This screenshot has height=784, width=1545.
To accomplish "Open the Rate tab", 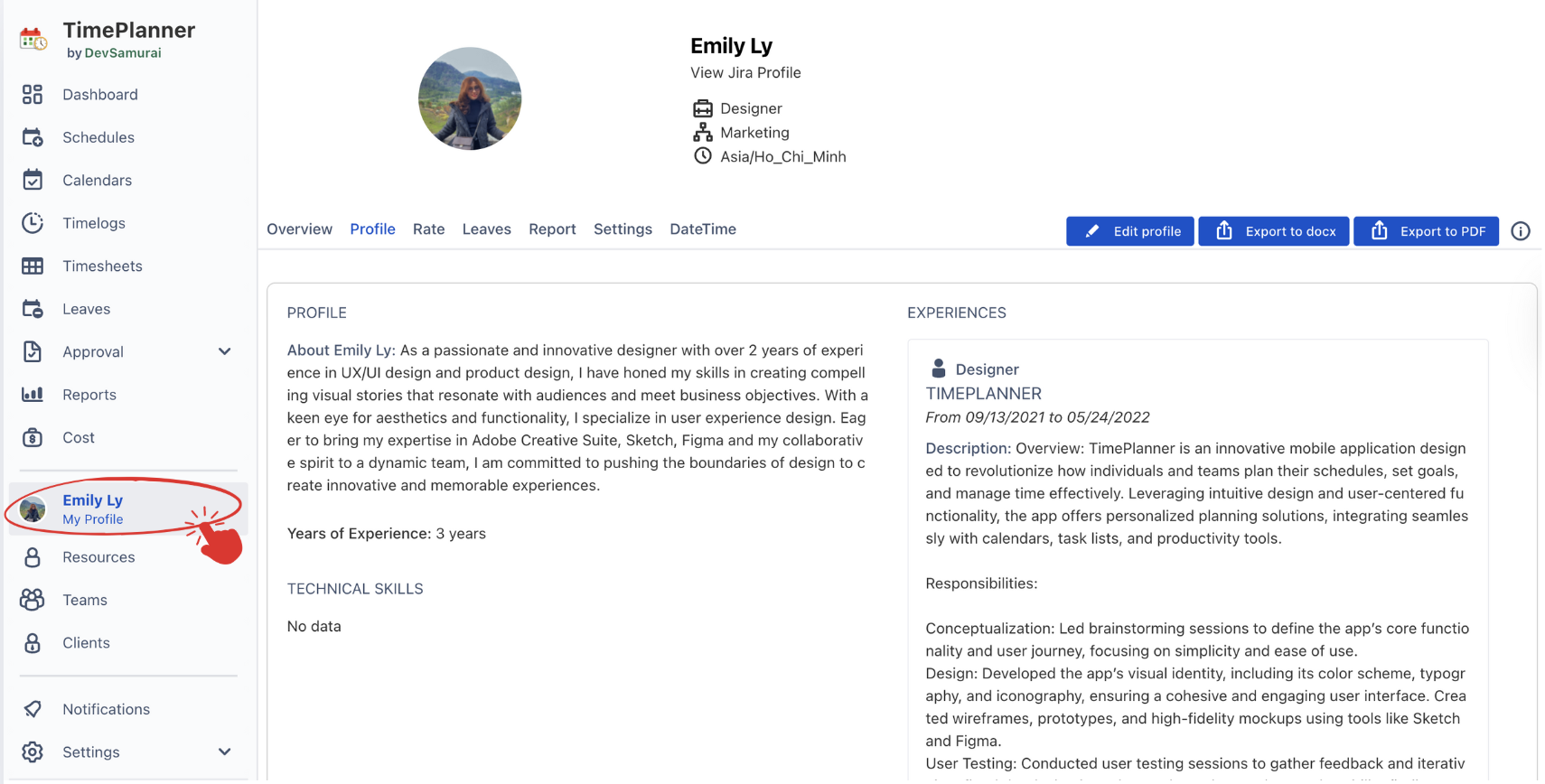I will [428, 229].
